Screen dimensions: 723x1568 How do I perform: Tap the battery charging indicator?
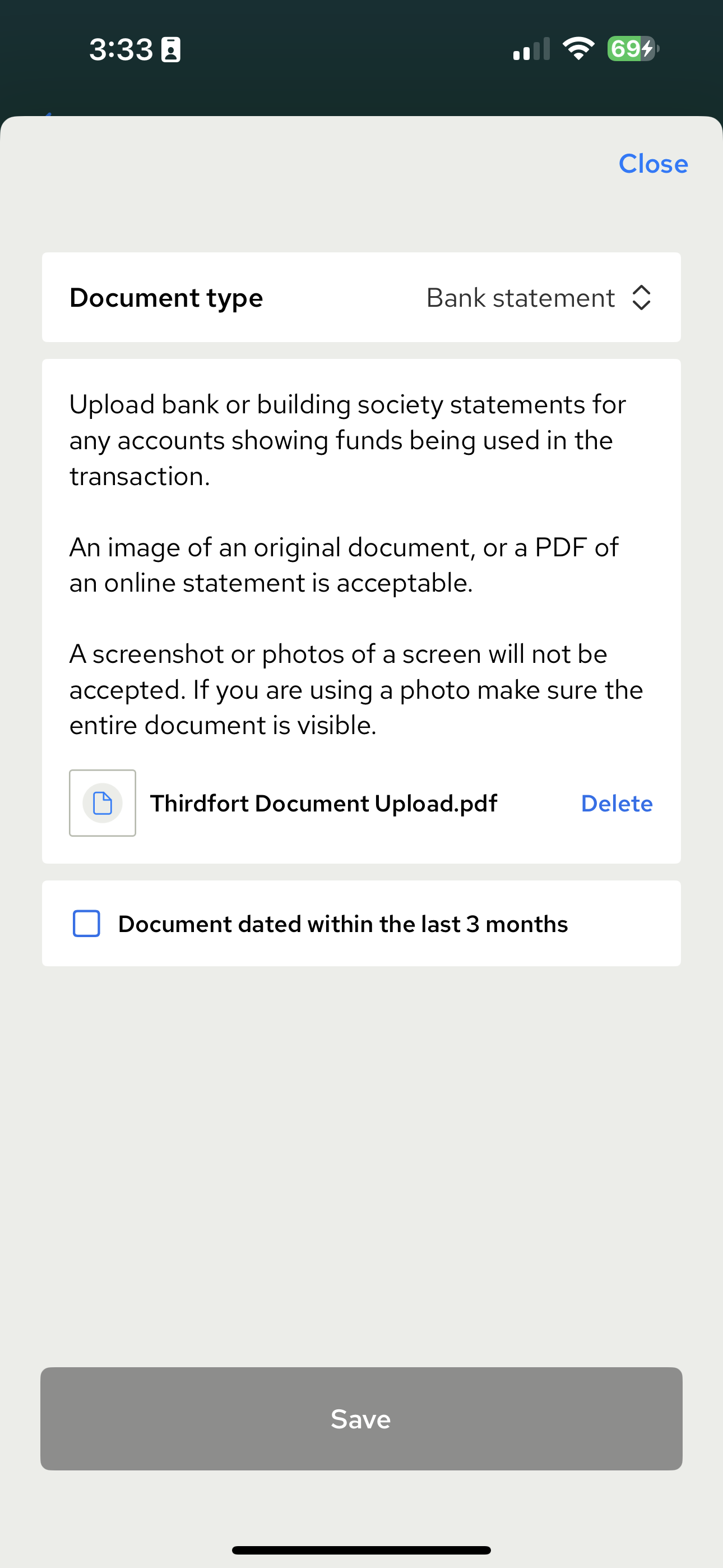[632, 49]
